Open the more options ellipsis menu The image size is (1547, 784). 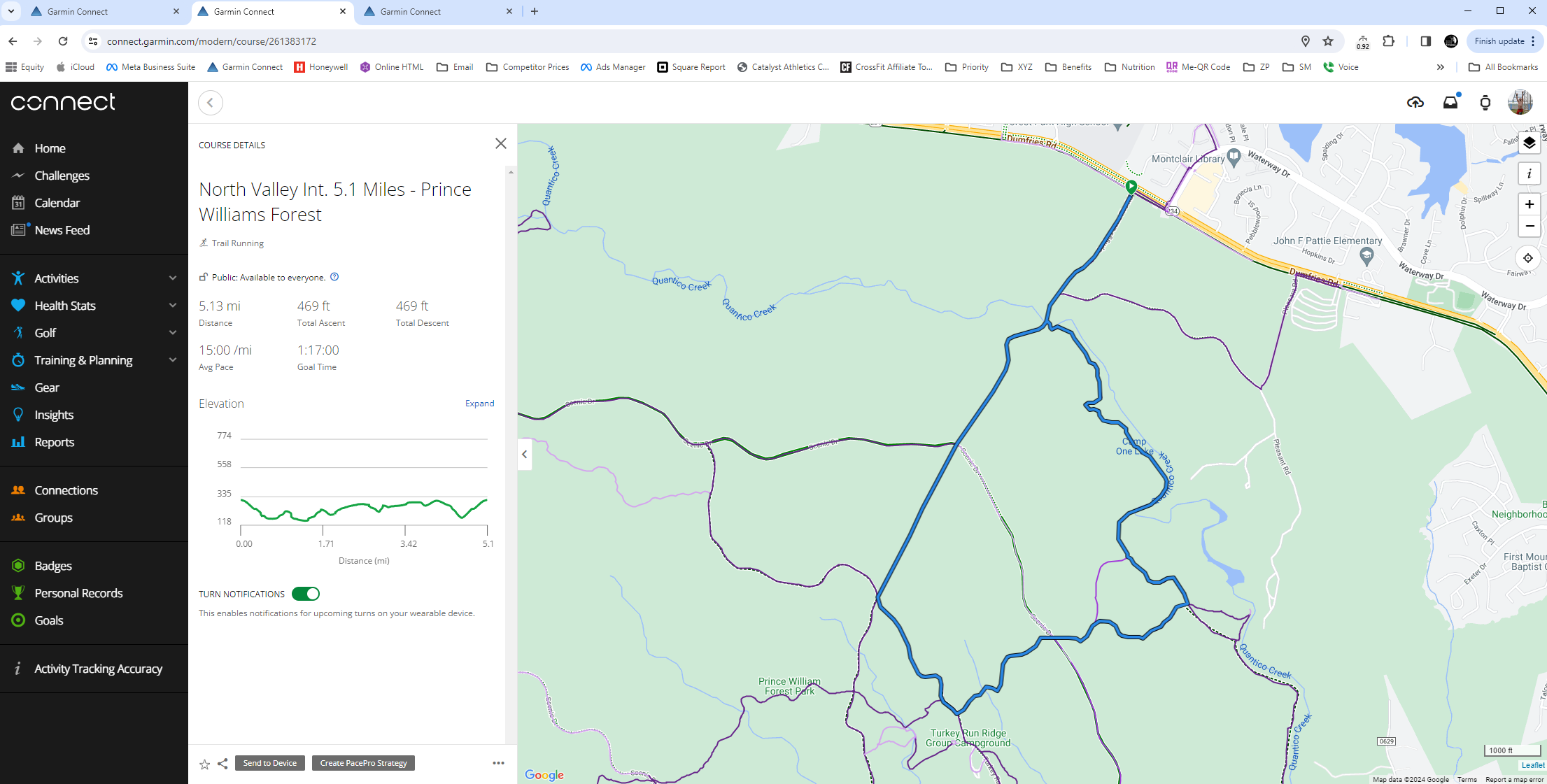(498, 763)
